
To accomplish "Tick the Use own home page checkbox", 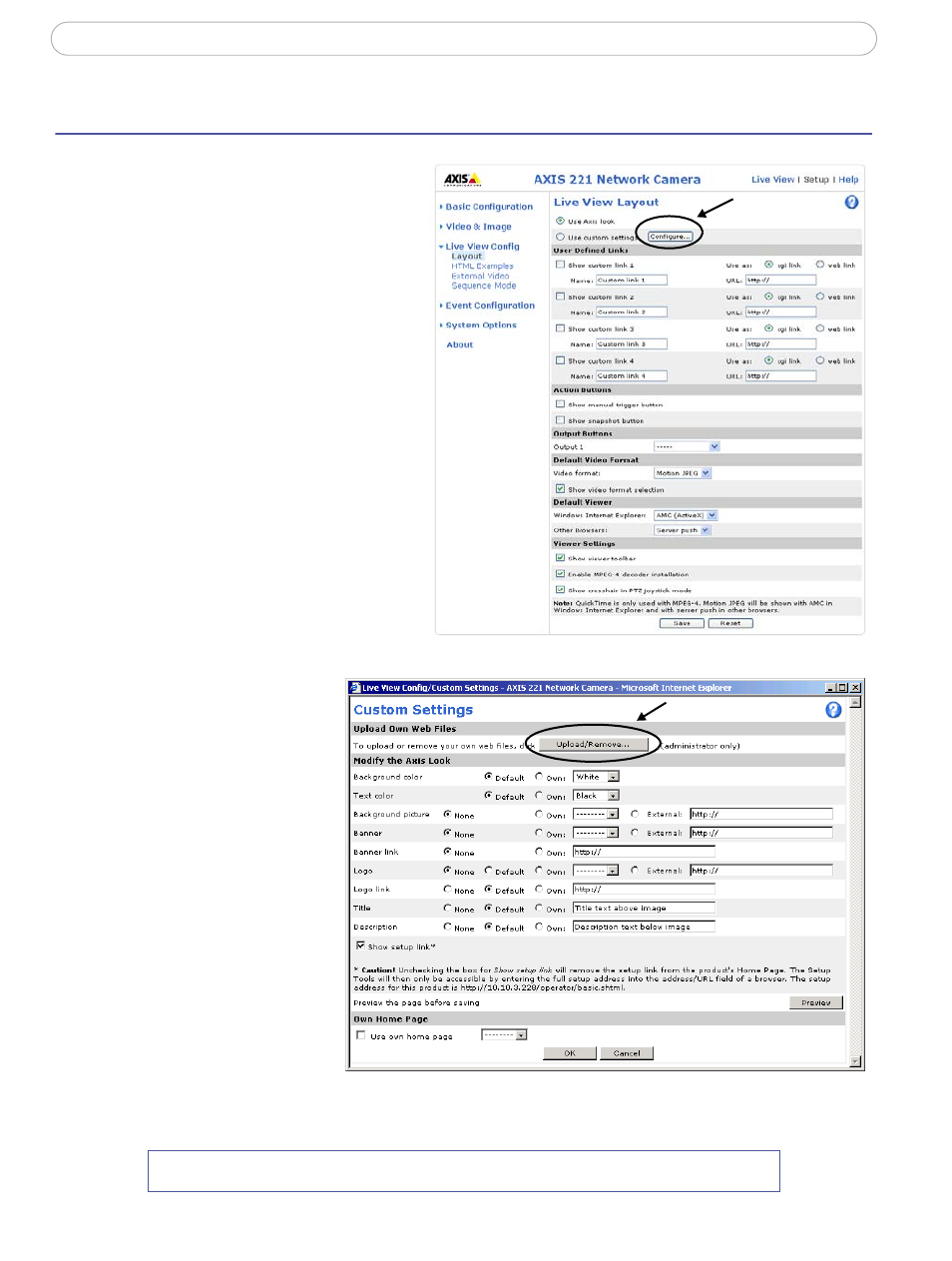I will (x=360, y=1035).
